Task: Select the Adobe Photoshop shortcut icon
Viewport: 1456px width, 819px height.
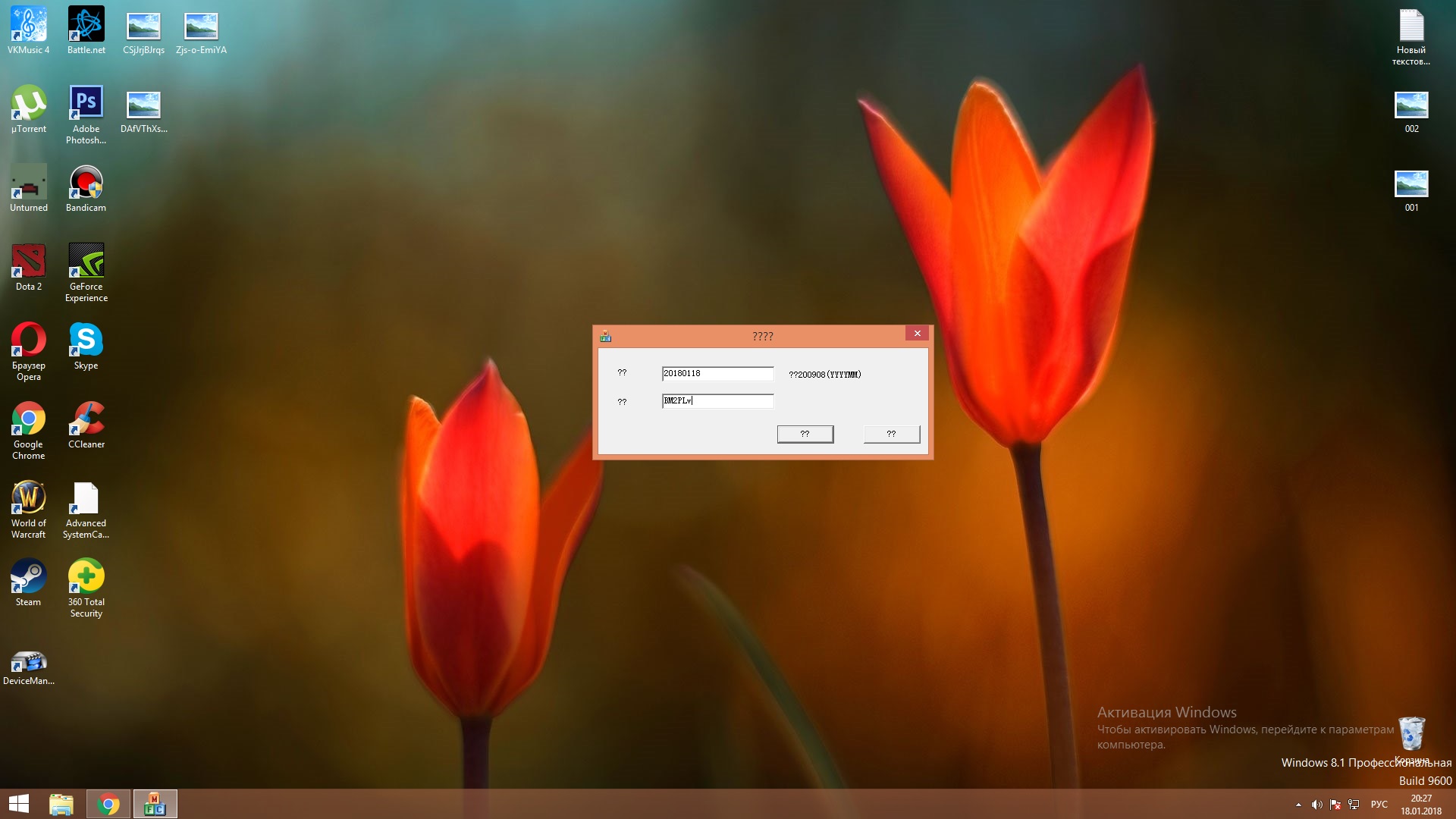Action: [86, 104]
